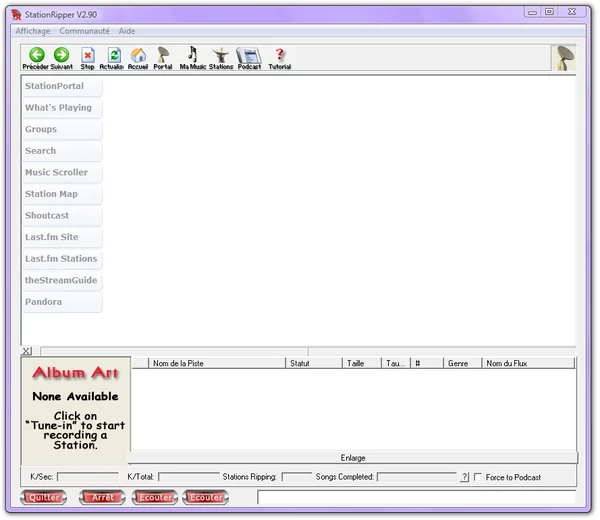Click the Quitter button
This screenshot has height=520, width=600.
44,497
